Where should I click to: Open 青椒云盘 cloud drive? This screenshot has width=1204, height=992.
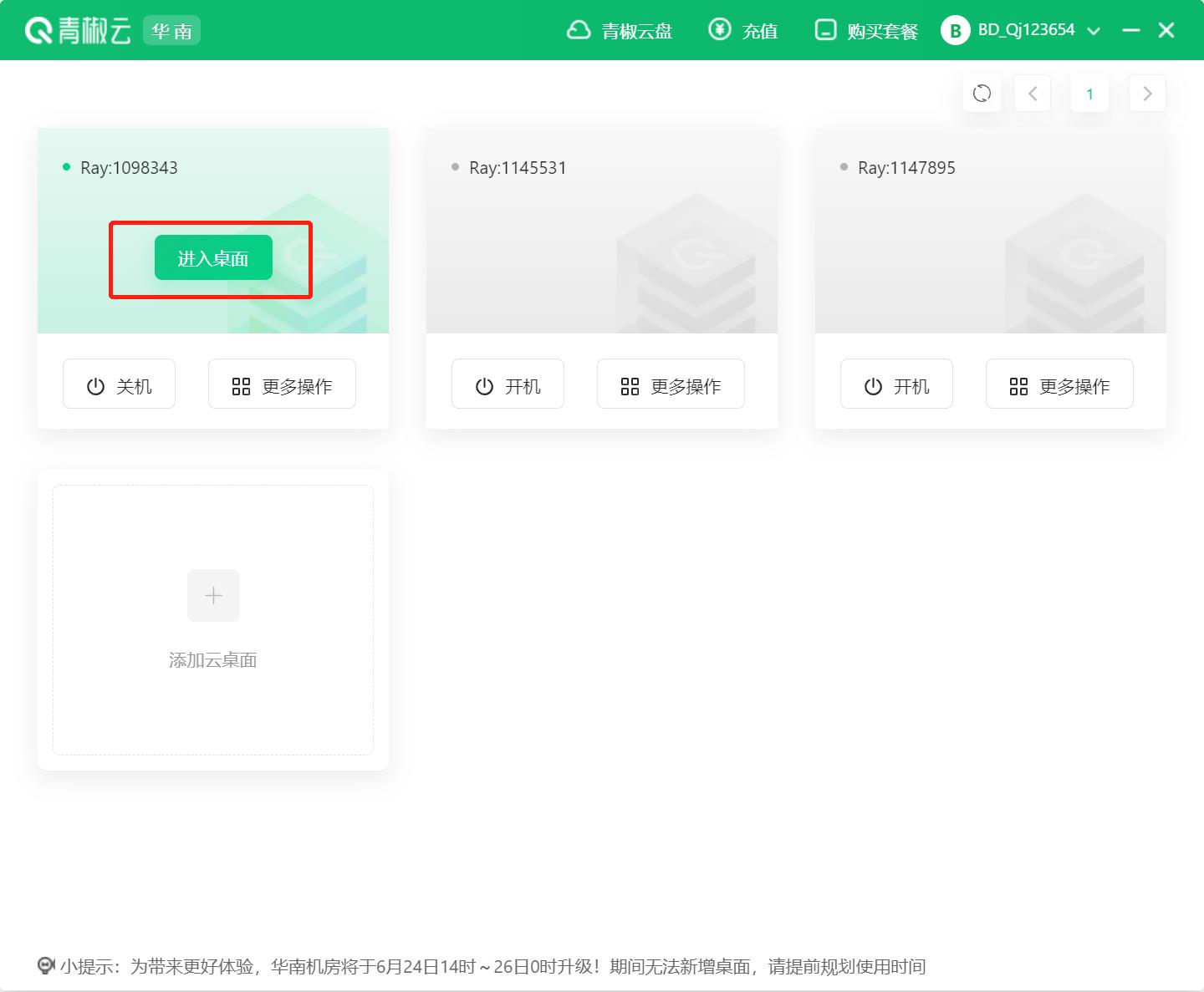click(x=620, y=31)
